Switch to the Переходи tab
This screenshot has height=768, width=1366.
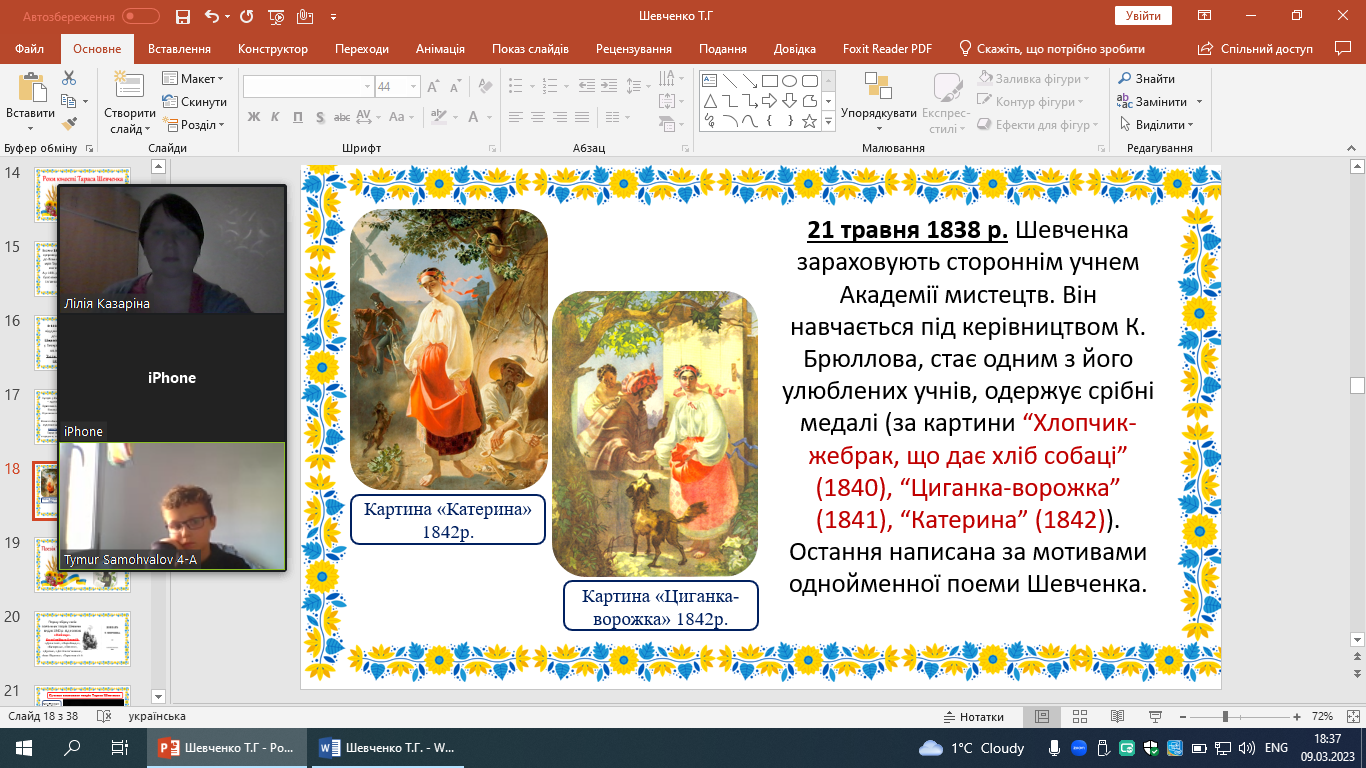coord(362,49)
